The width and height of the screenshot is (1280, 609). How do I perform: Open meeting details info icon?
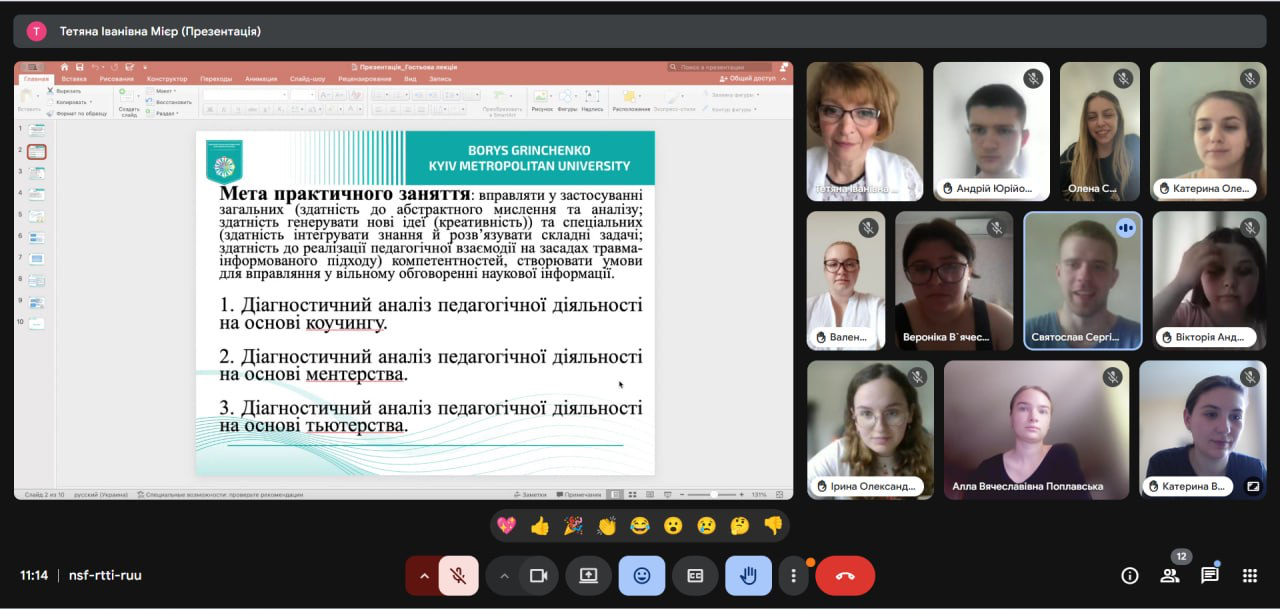pyautogui.click(x=1130, y=575)
